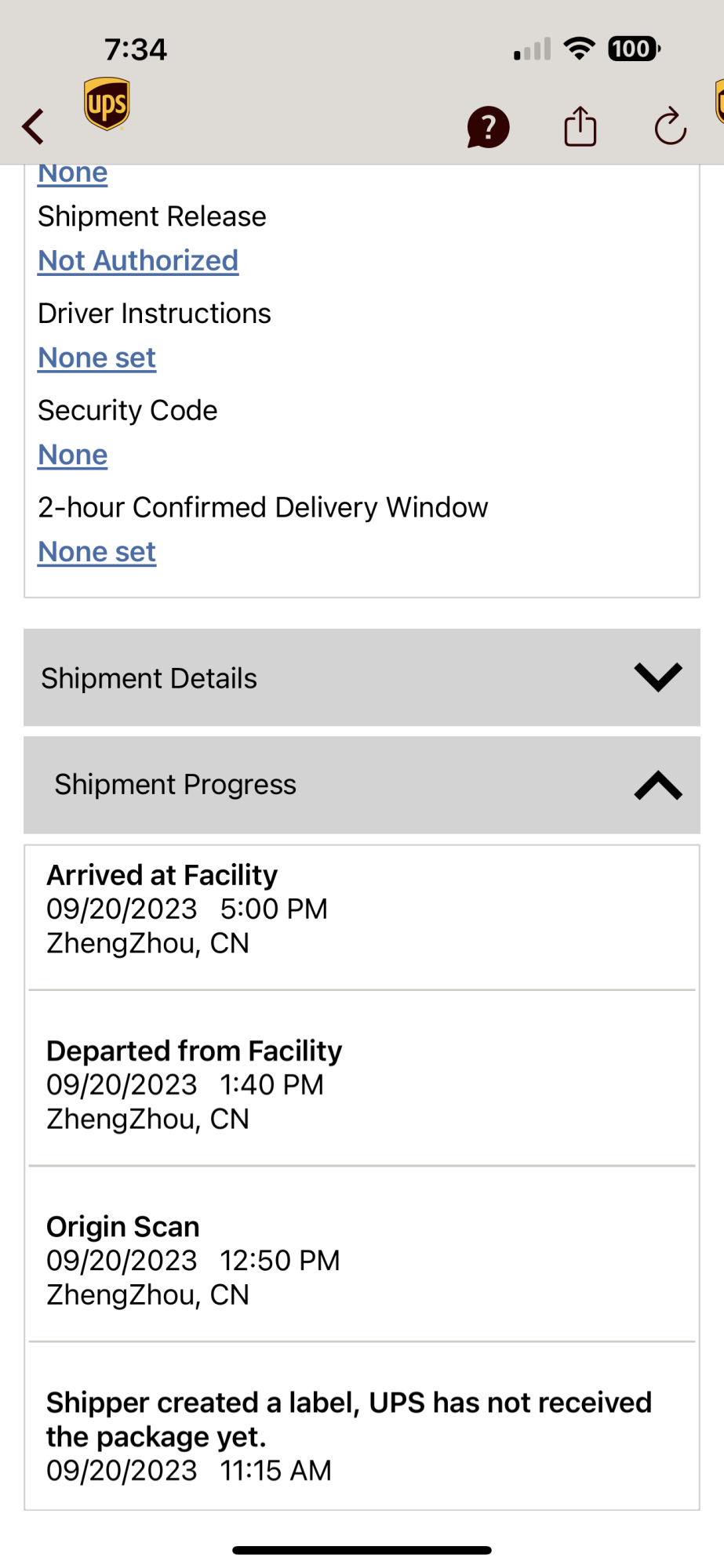Screen dimensions: 724x1568
Task: Open the Not Authorized shipment release link
Action: [138, 261]
